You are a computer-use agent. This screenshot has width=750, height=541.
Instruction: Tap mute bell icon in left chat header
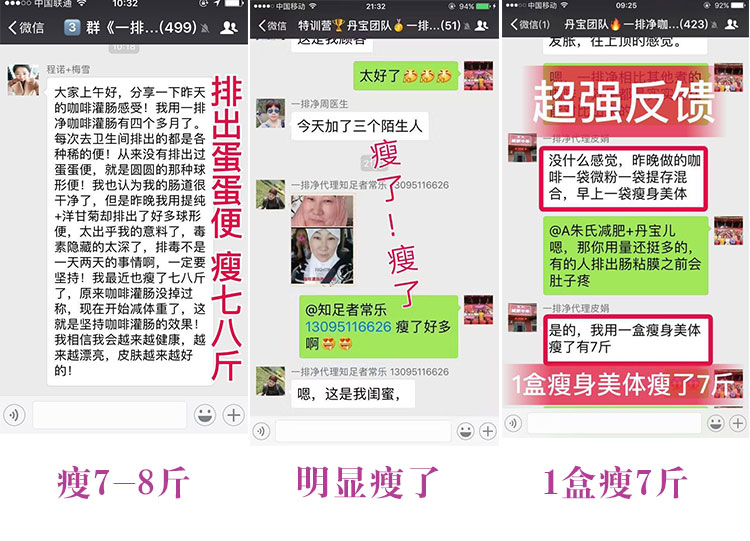click(x=205, y=28)
